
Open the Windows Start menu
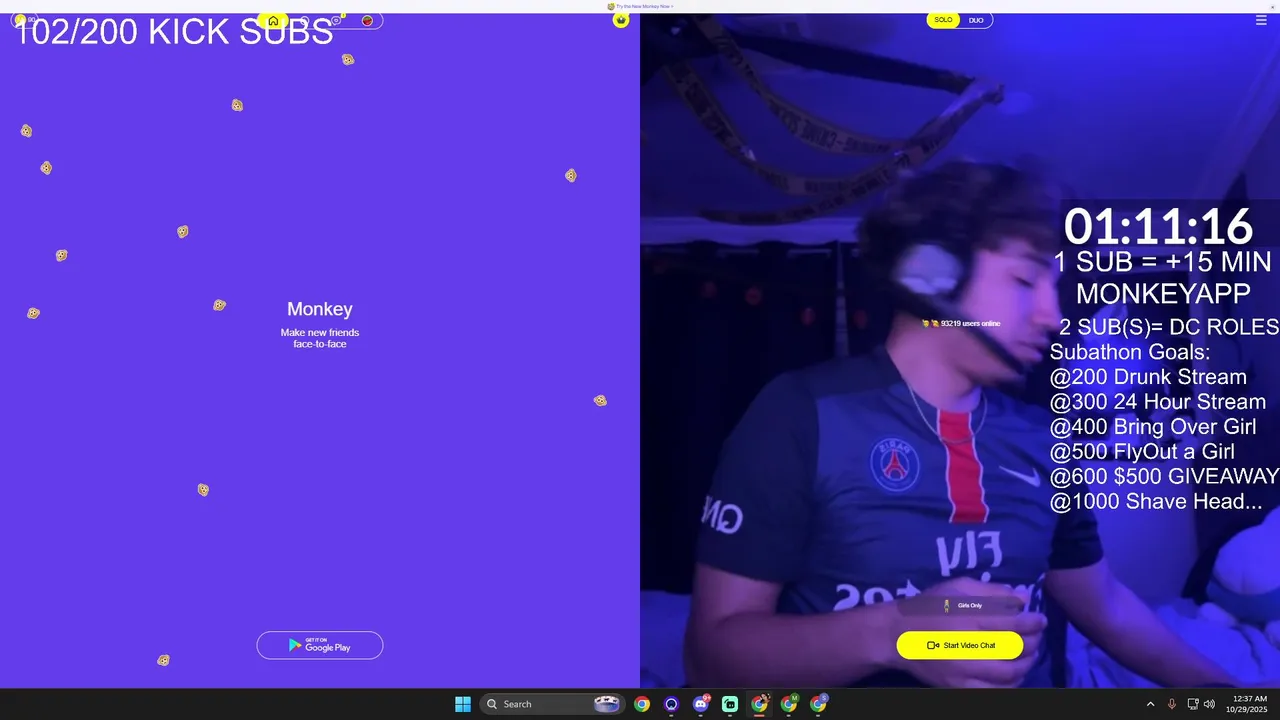tap(463, 704)
